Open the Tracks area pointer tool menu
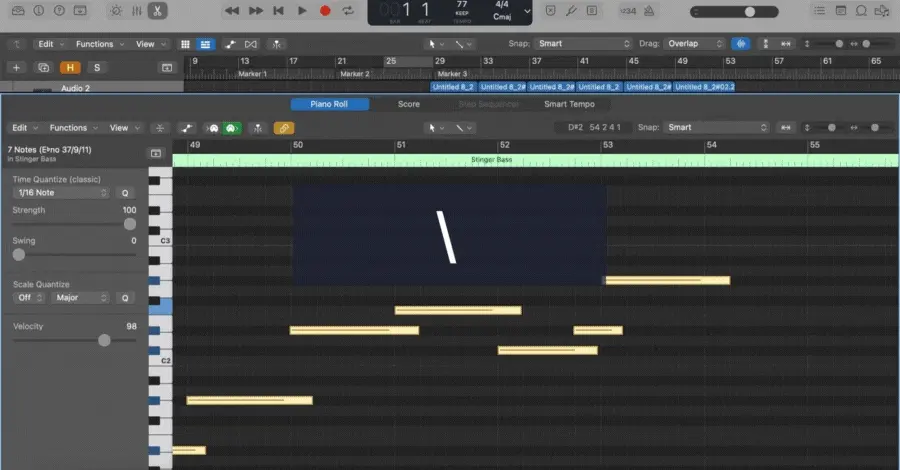This screenshot has height=470, width=900. pos(436,44)
